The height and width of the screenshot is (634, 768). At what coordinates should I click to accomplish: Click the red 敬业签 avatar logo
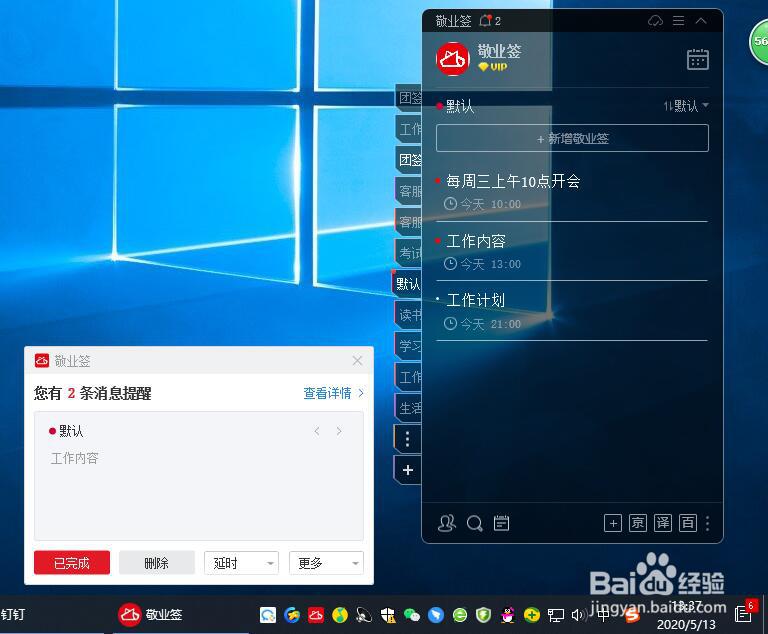point(453,59)
